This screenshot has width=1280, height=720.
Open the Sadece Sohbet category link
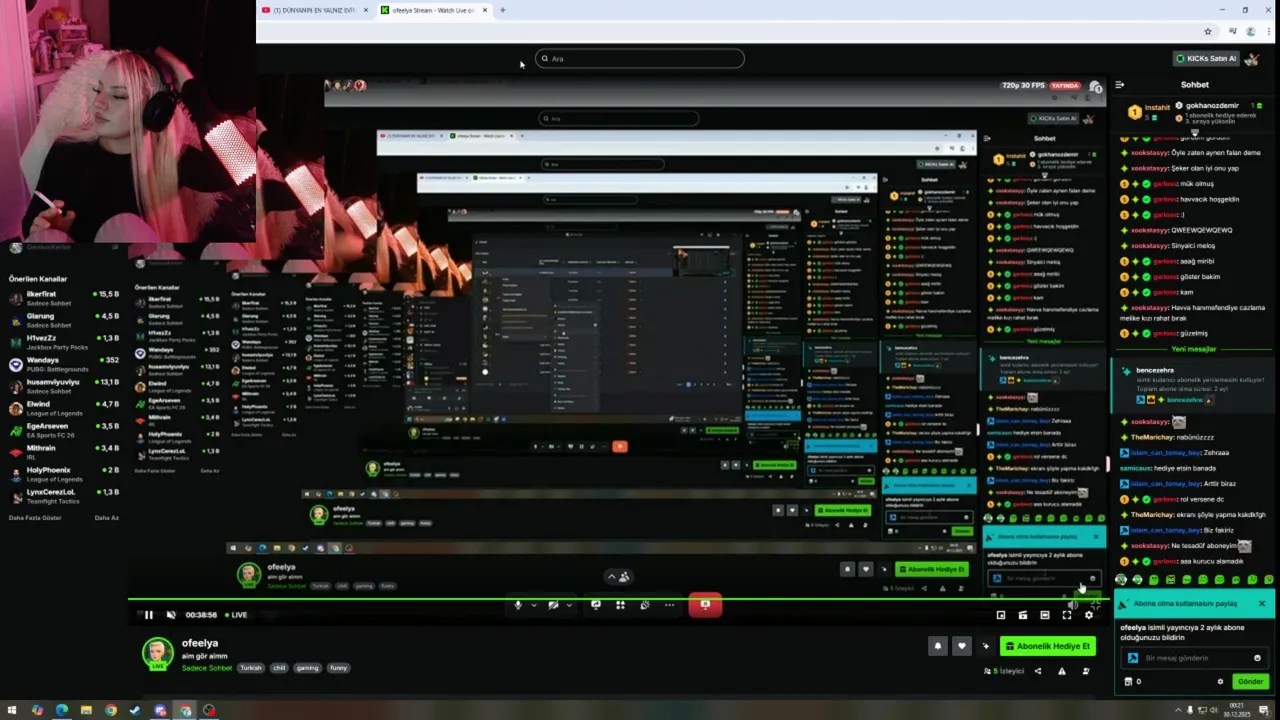click(206, 667)
